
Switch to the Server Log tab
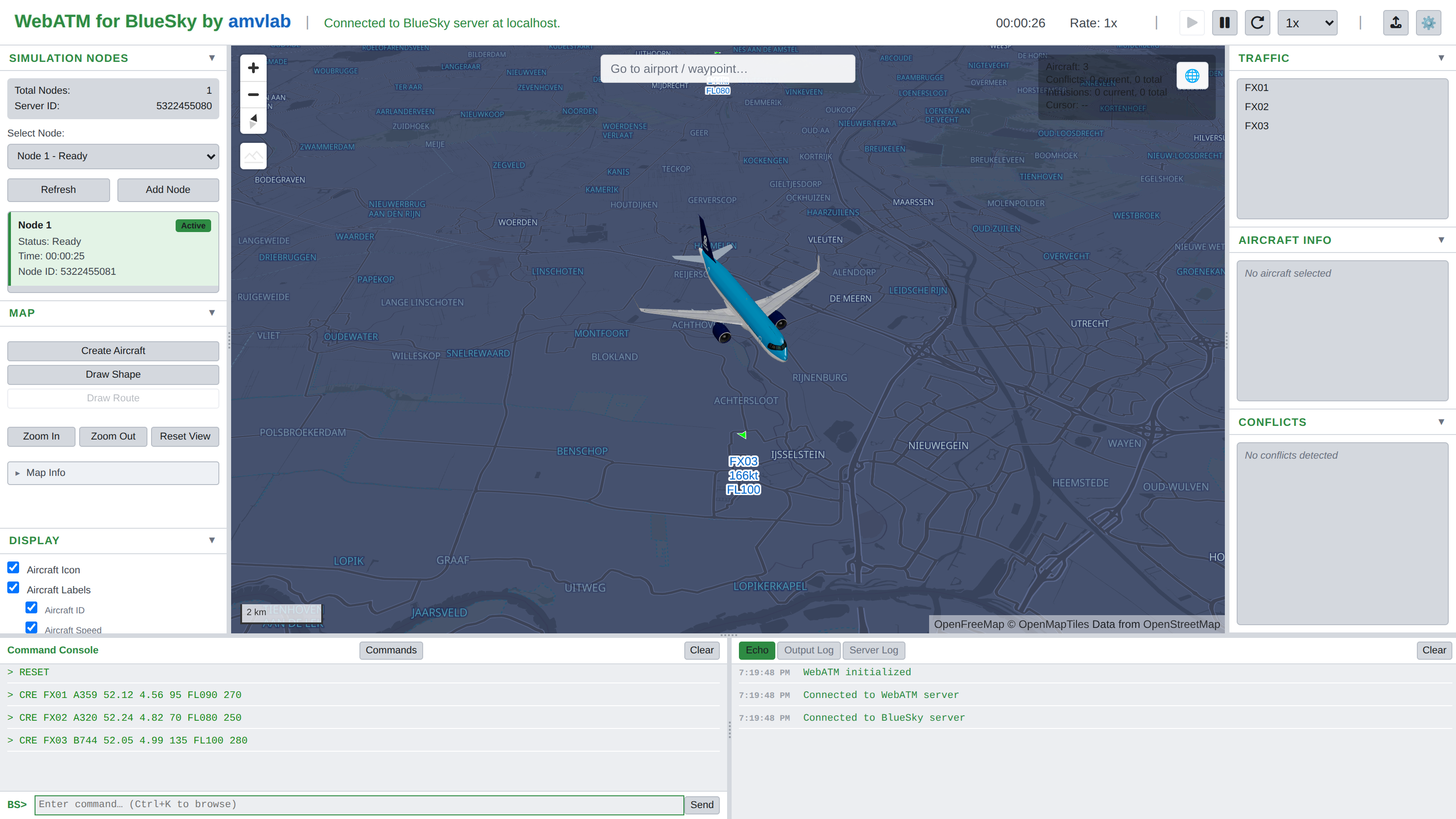[x=873, y=650]
